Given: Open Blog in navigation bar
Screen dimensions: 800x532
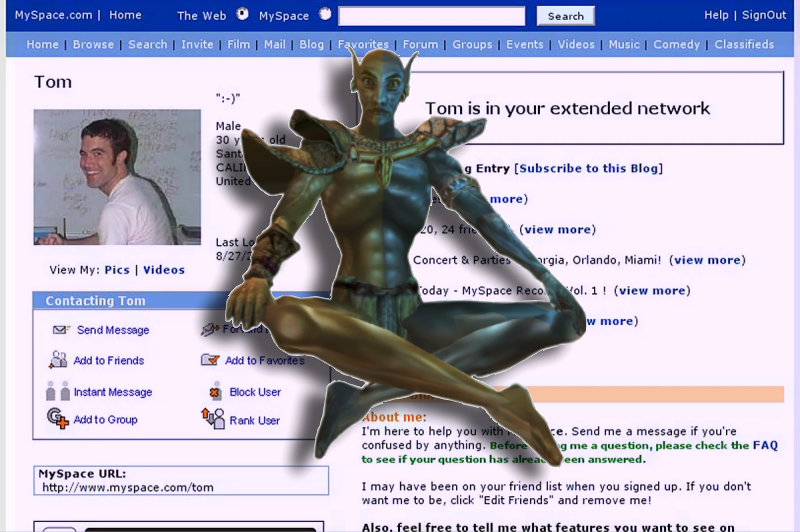Looking at the screenshot, I should tap(311, 44).
